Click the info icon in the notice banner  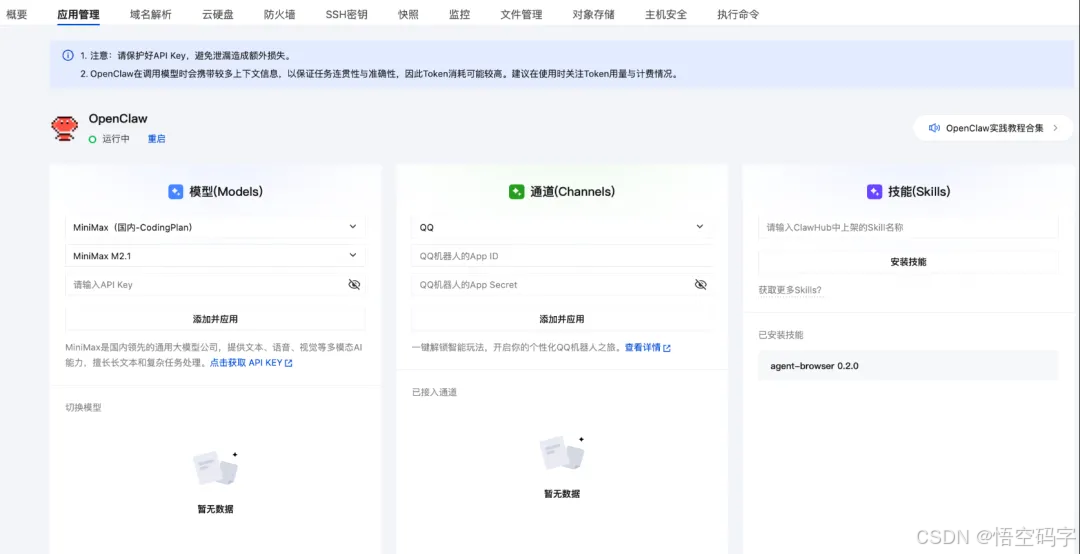(68, 55)
